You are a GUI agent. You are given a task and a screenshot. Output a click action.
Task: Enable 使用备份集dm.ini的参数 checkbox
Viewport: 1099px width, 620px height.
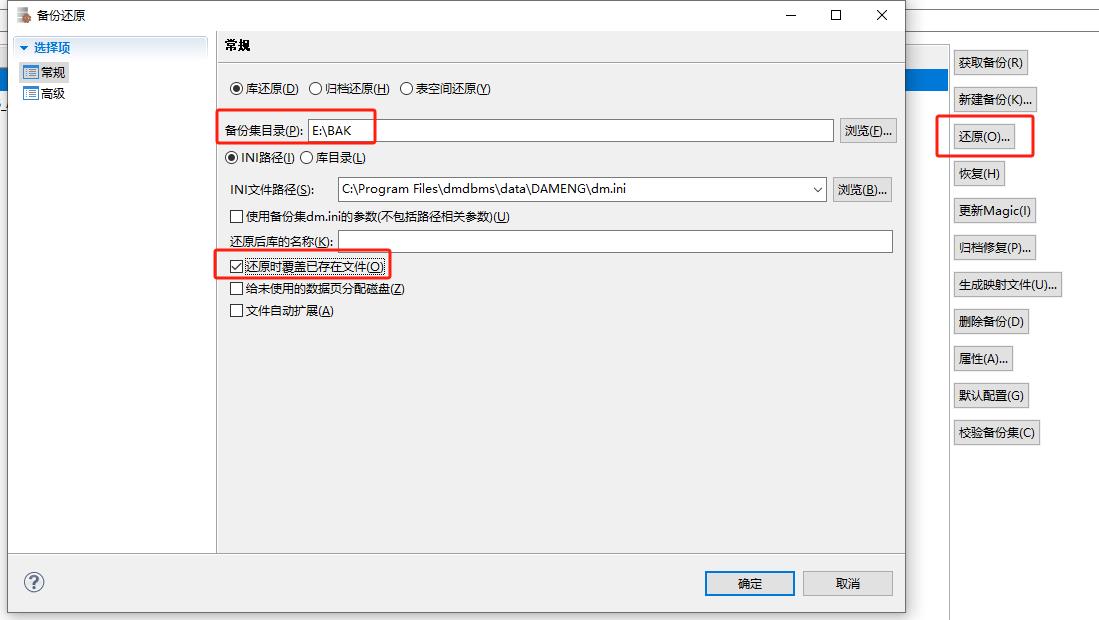[x=237, y=216]
